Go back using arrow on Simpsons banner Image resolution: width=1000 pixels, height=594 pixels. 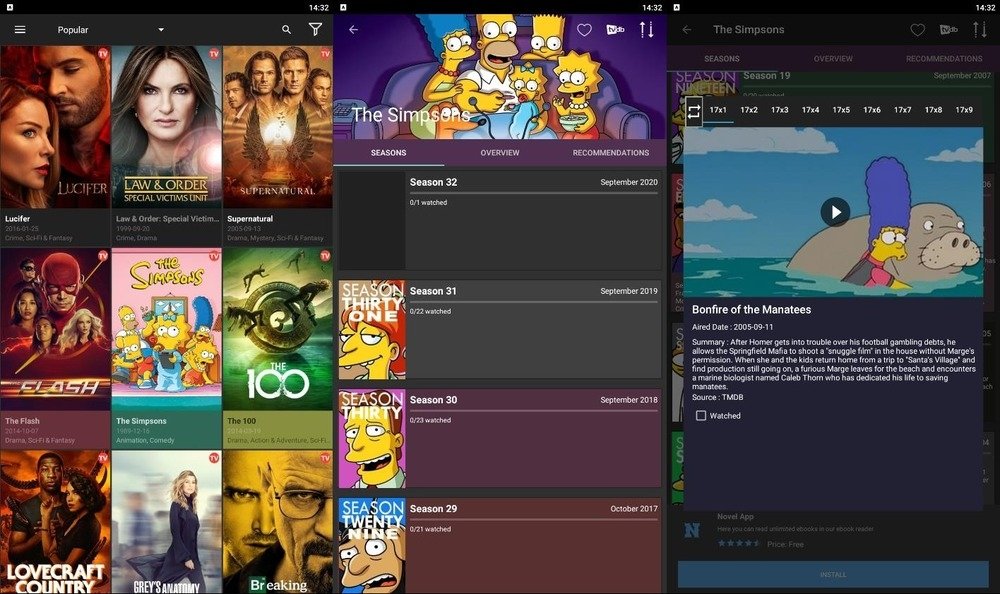tap(353, 29)
